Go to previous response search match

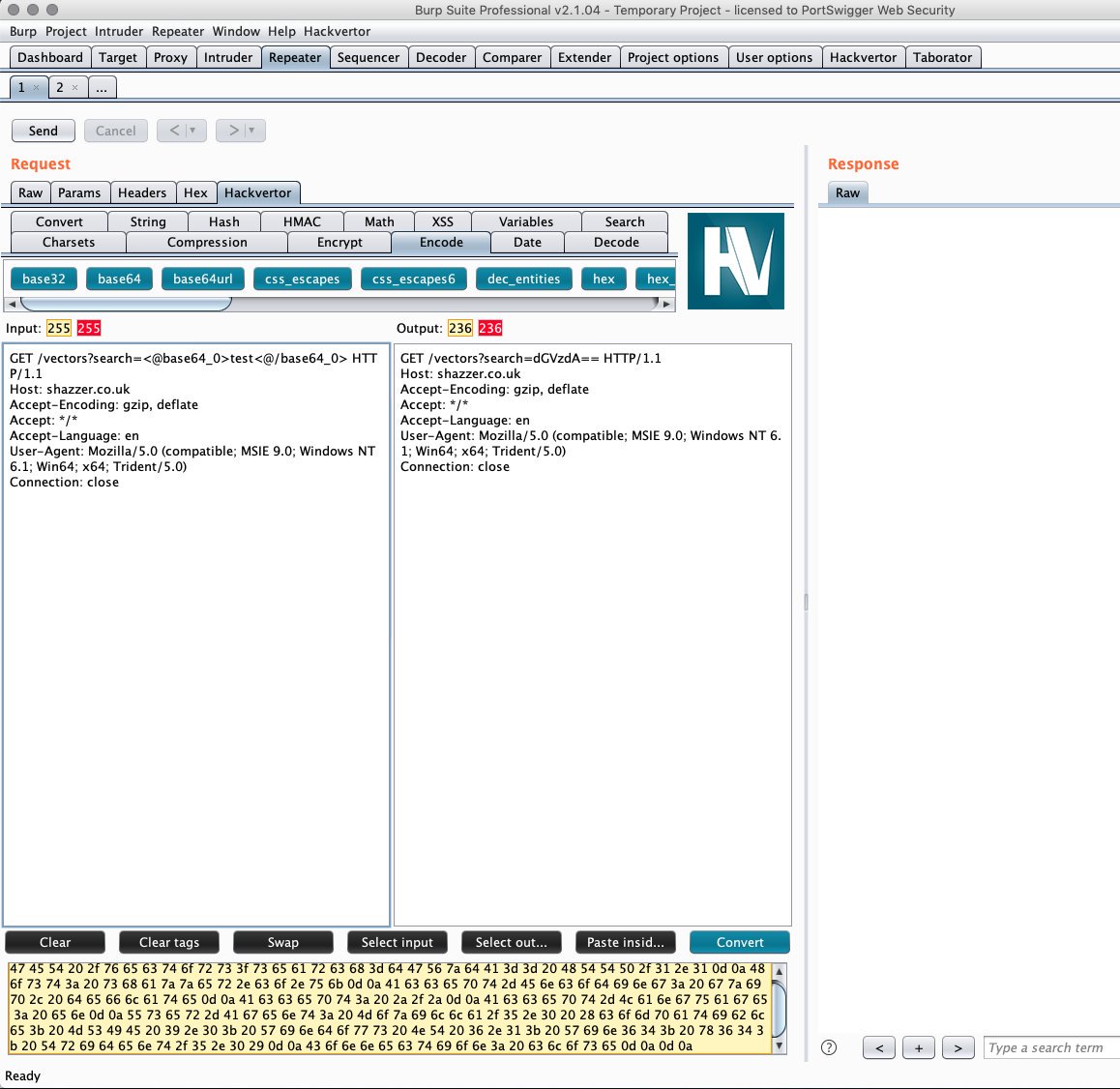click(879, 1047)
